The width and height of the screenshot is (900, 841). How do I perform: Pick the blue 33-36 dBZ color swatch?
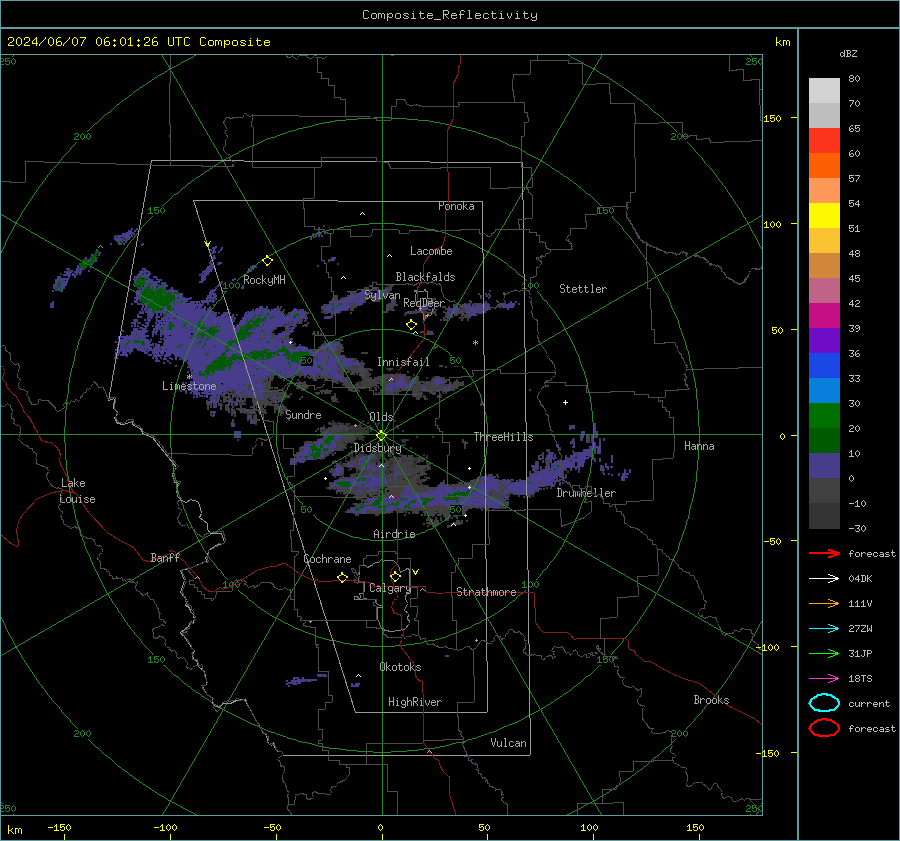coord(824,366)
